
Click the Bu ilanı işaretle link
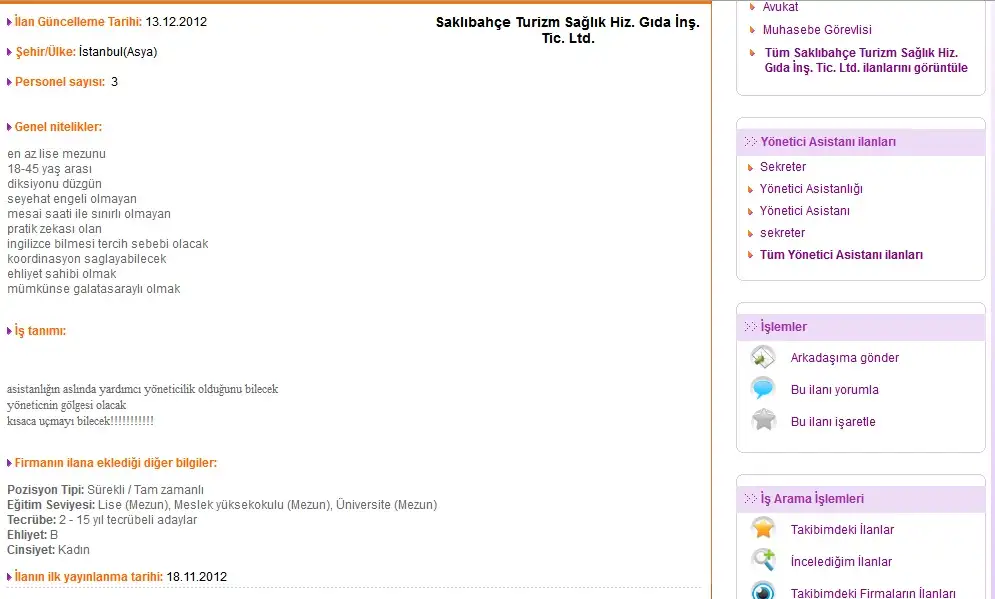click(833, 421)
